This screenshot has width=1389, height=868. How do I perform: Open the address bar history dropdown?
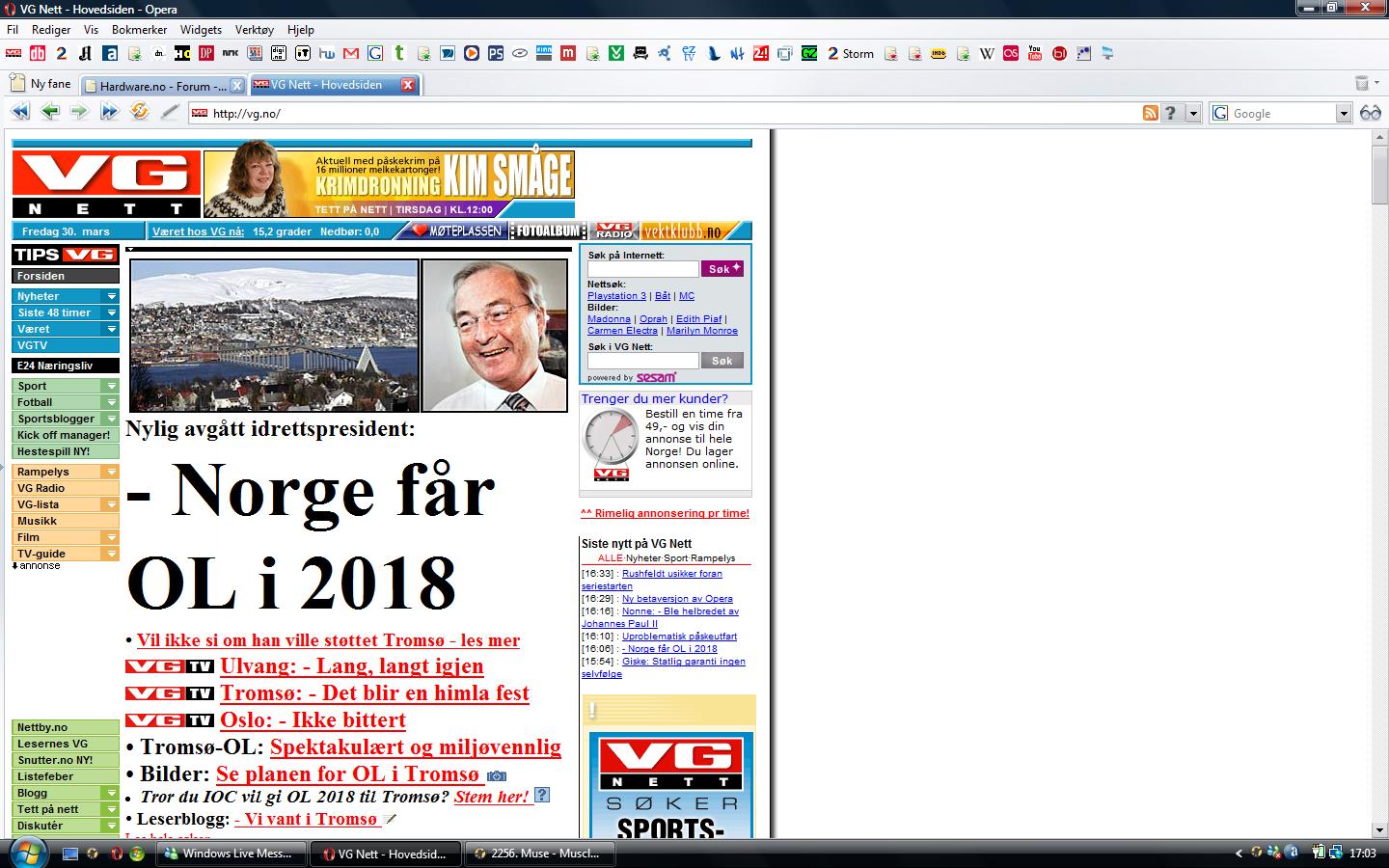1193,113
